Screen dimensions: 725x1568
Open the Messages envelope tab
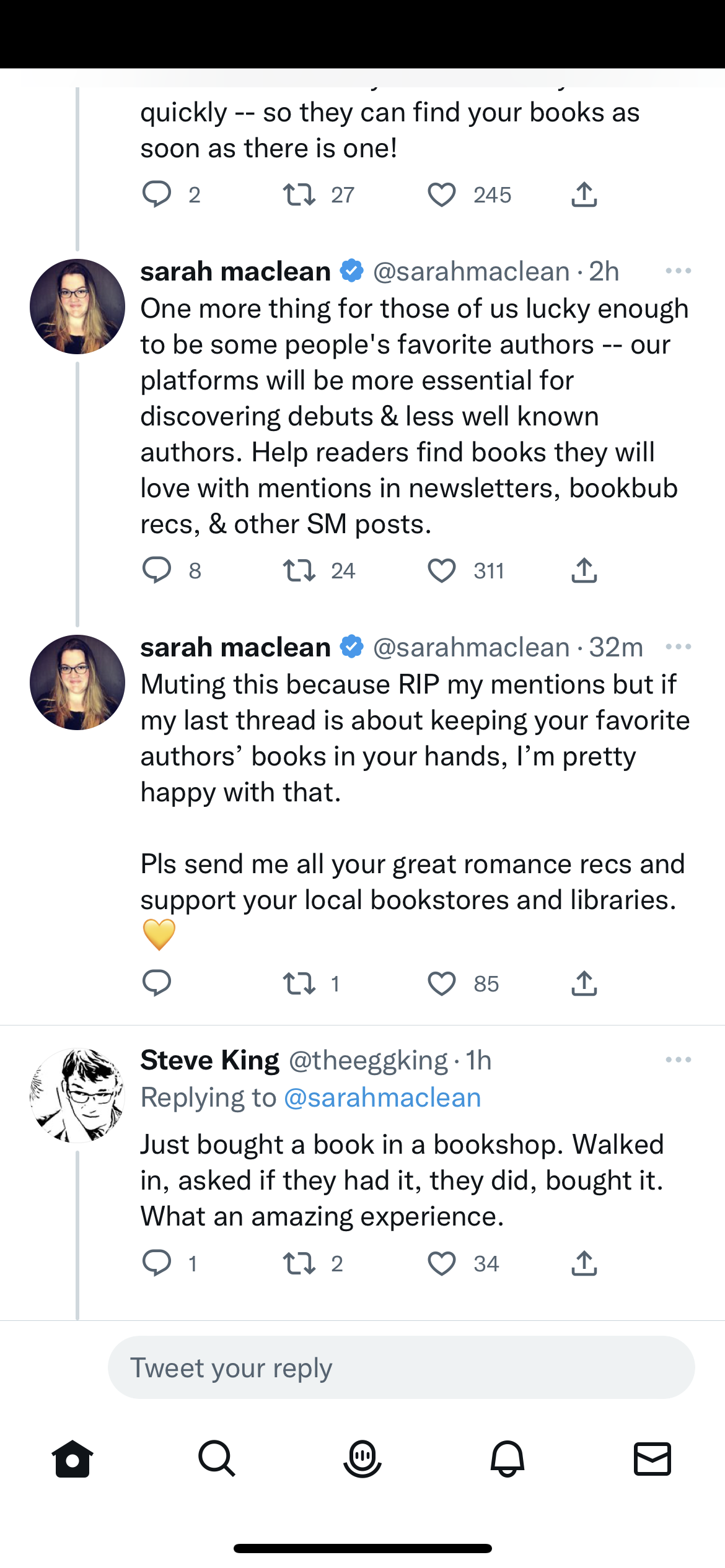652,1458
